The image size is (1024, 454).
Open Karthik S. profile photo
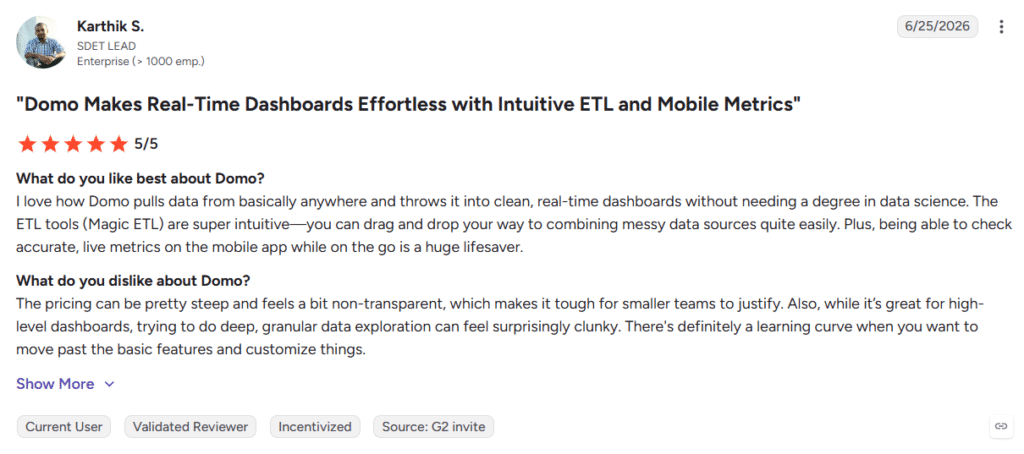[41, 42]
